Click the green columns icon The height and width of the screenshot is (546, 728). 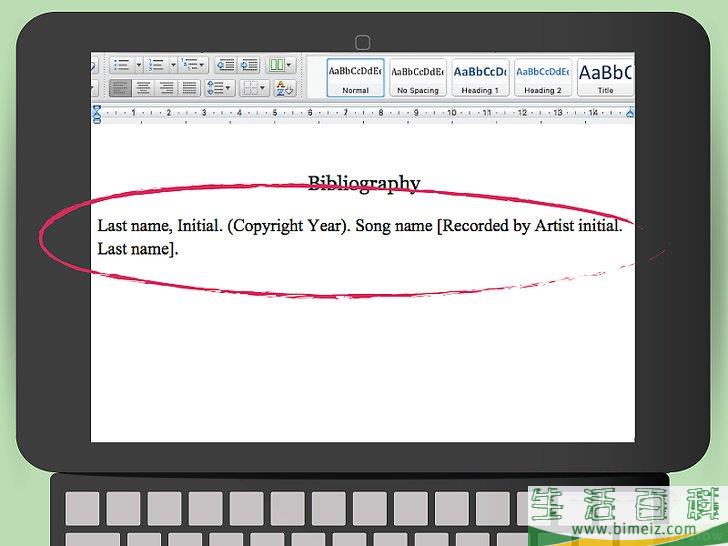277,65
